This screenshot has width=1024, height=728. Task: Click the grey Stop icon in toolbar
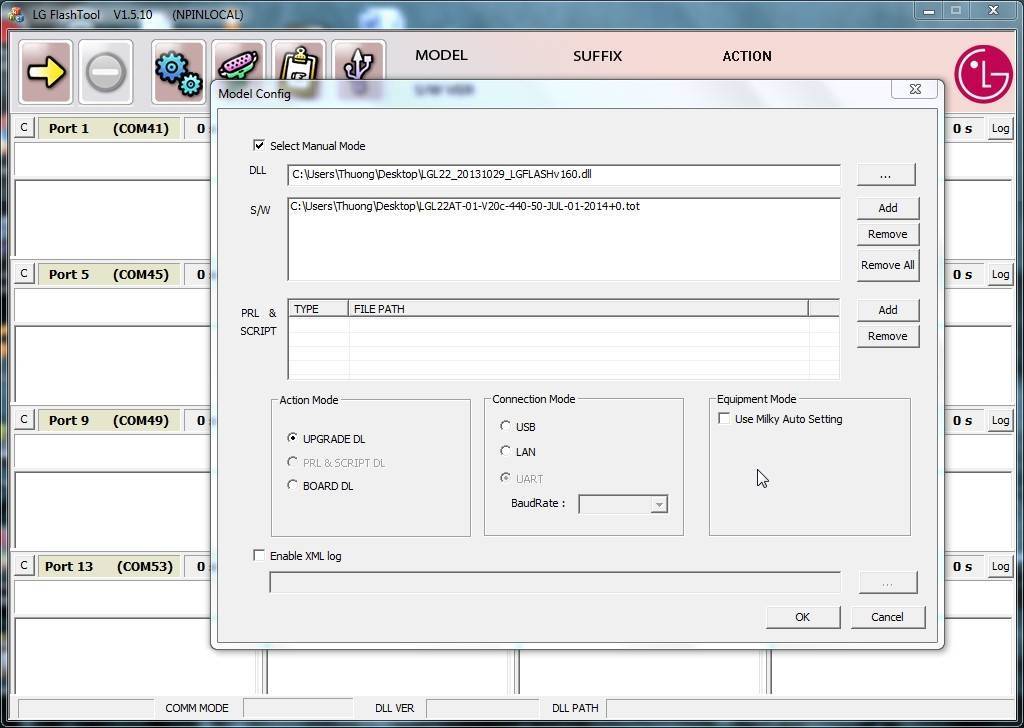coord(106,71)
